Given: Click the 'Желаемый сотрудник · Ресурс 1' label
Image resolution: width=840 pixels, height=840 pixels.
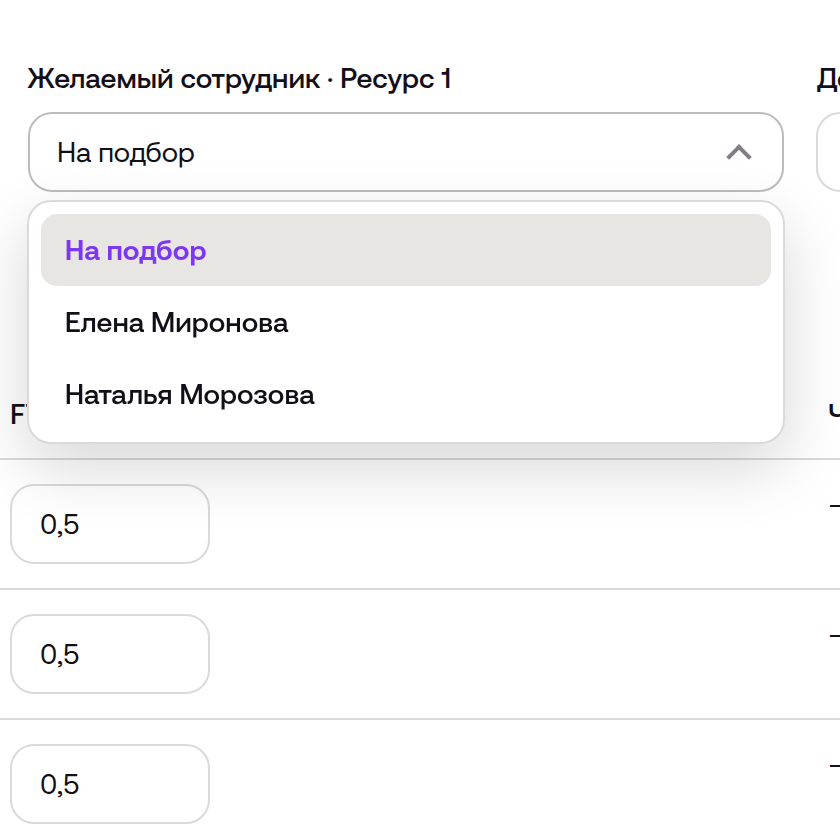Looking at the screenshot, I should (239, 79).
